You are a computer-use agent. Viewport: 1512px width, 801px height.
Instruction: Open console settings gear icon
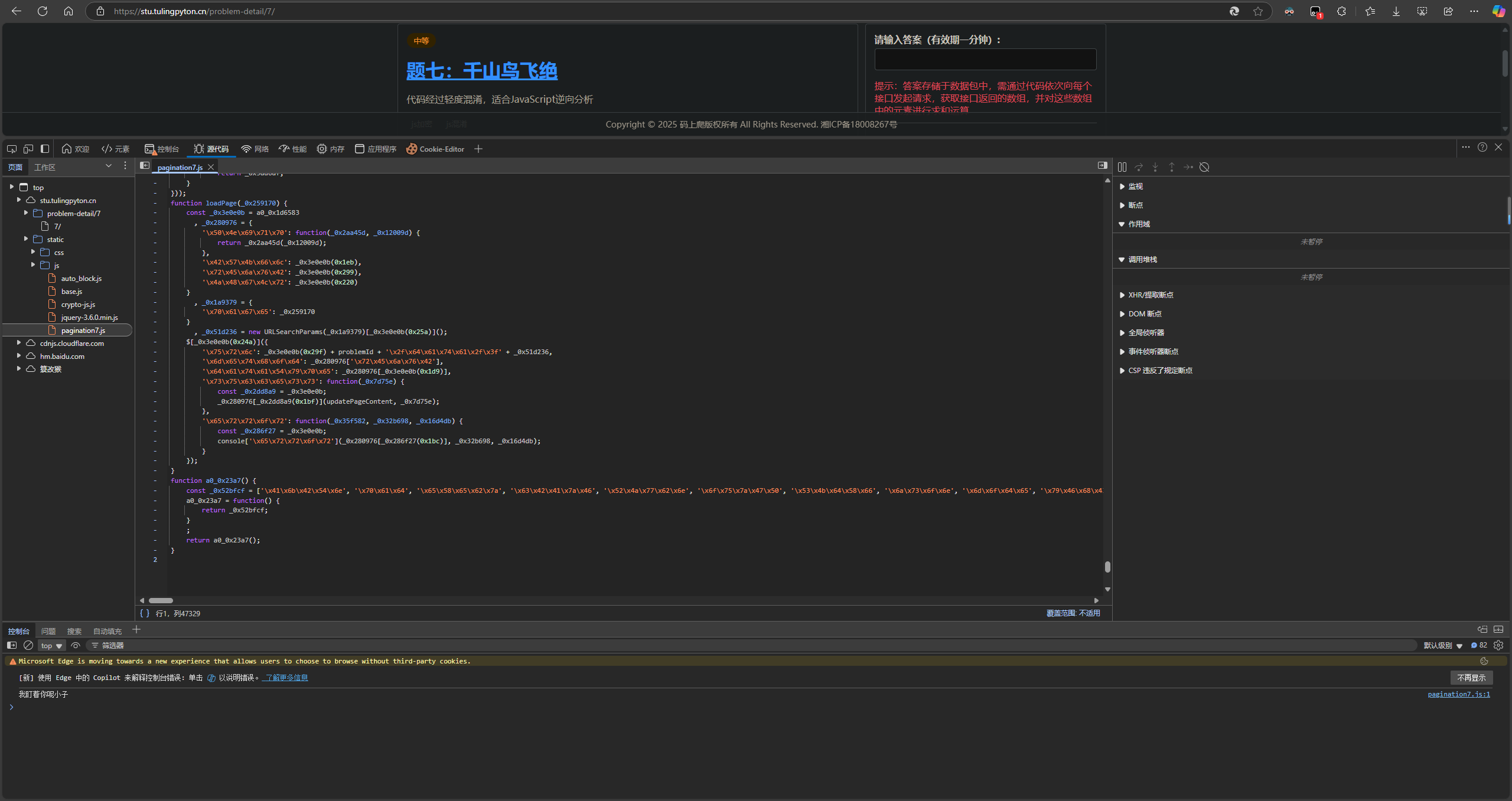pyautogui.click(x=1498, y=645)
